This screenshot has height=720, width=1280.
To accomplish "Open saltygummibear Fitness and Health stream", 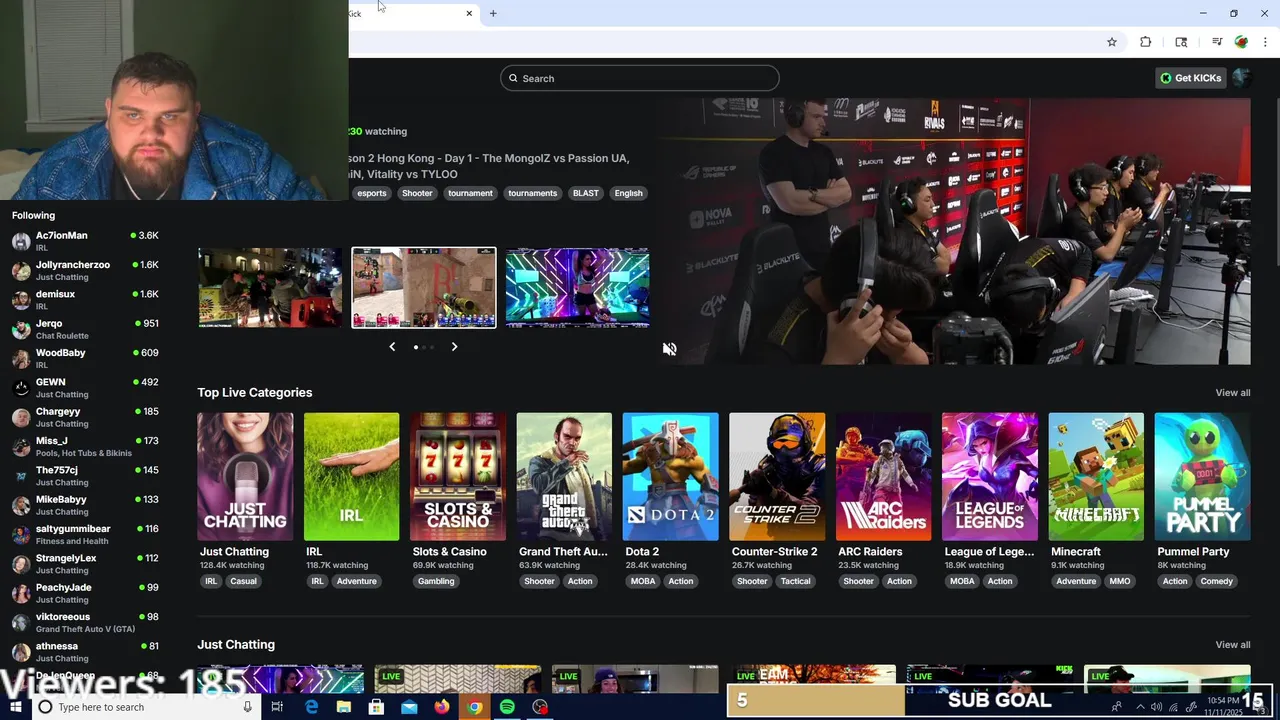I will 85,535.
